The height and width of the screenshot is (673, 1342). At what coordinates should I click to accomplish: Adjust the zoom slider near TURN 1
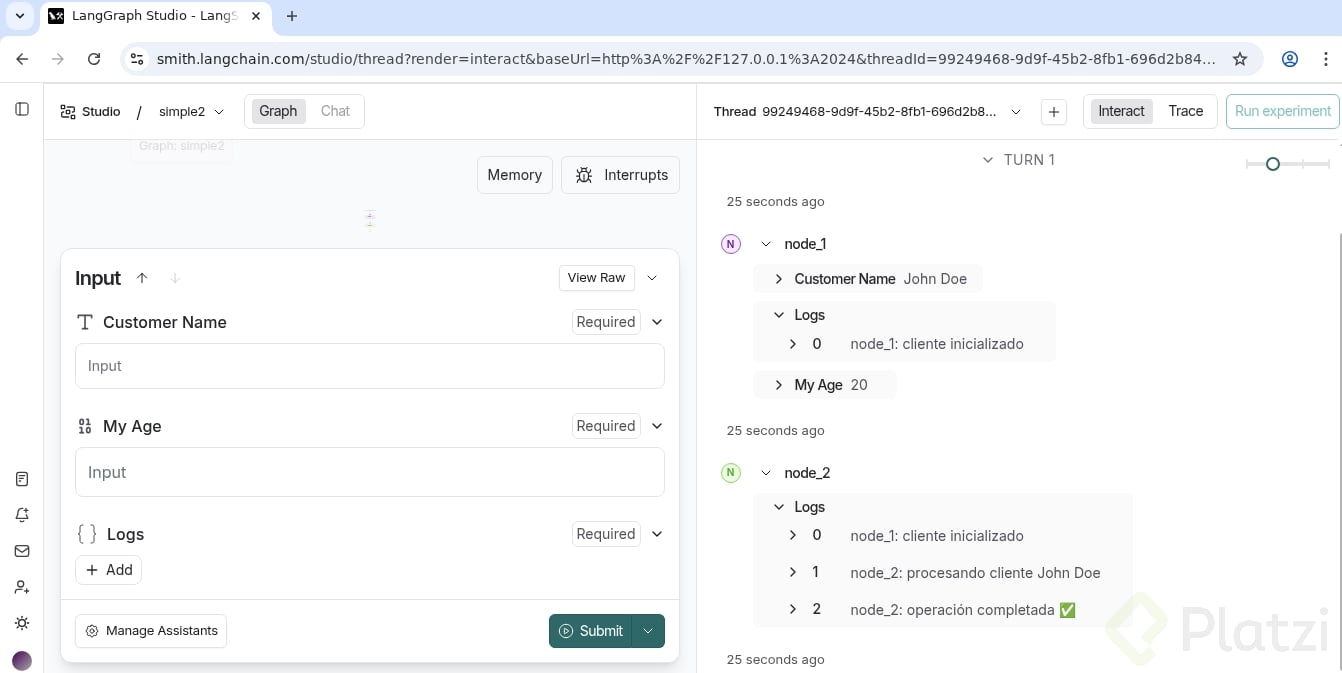(x=1273, y=164)
